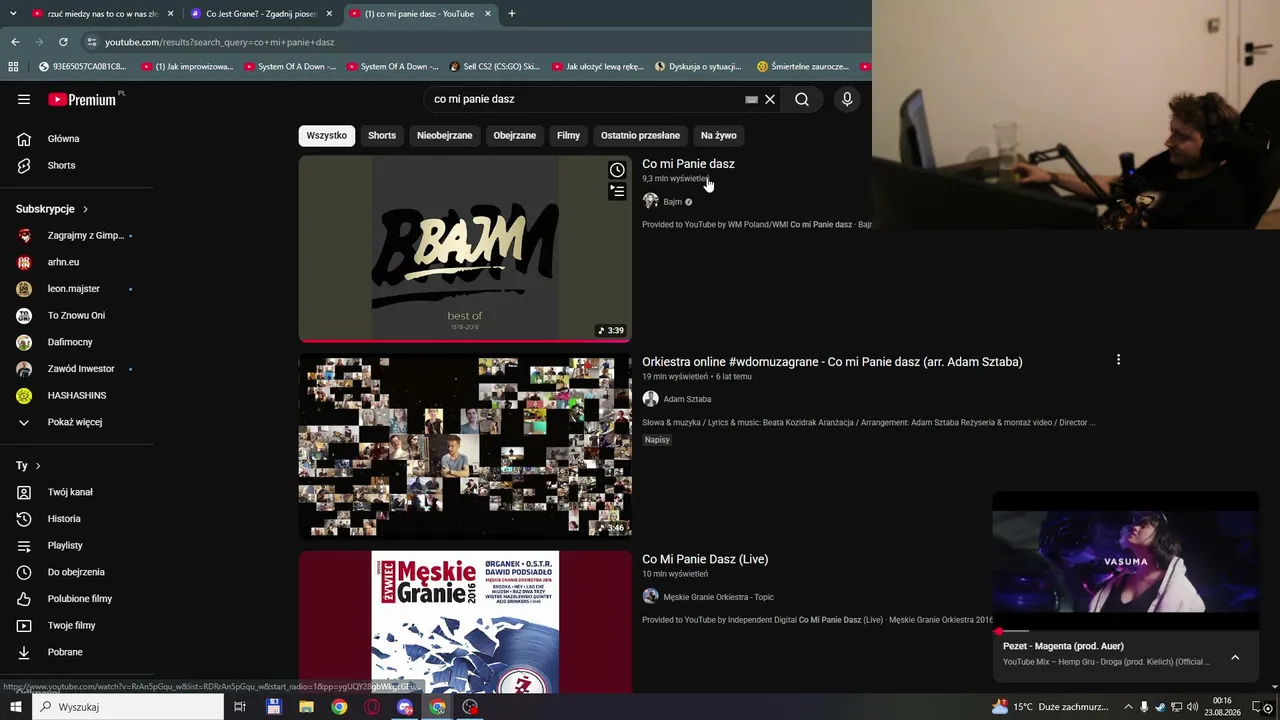Image resolution: width=1280 pixels, height=720 pixels.
Task: Open the Męskie Granie Orkiestra channel avatar
Action: point(650,596)
